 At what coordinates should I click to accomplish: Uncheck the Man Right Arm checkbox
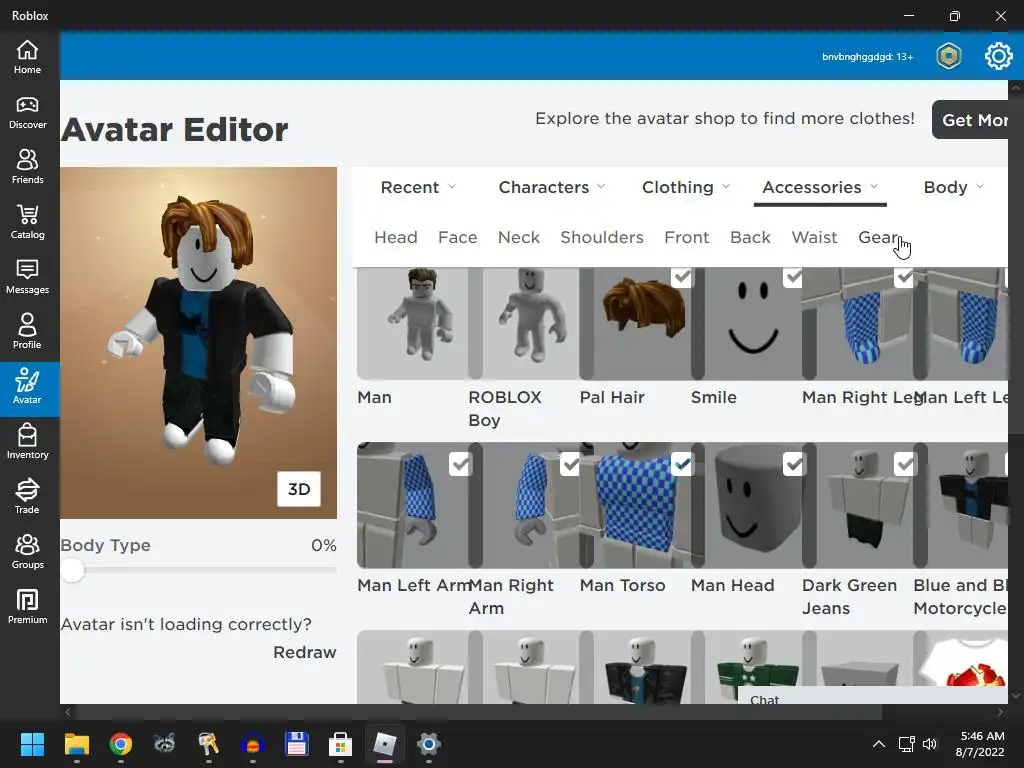point(571,464)
